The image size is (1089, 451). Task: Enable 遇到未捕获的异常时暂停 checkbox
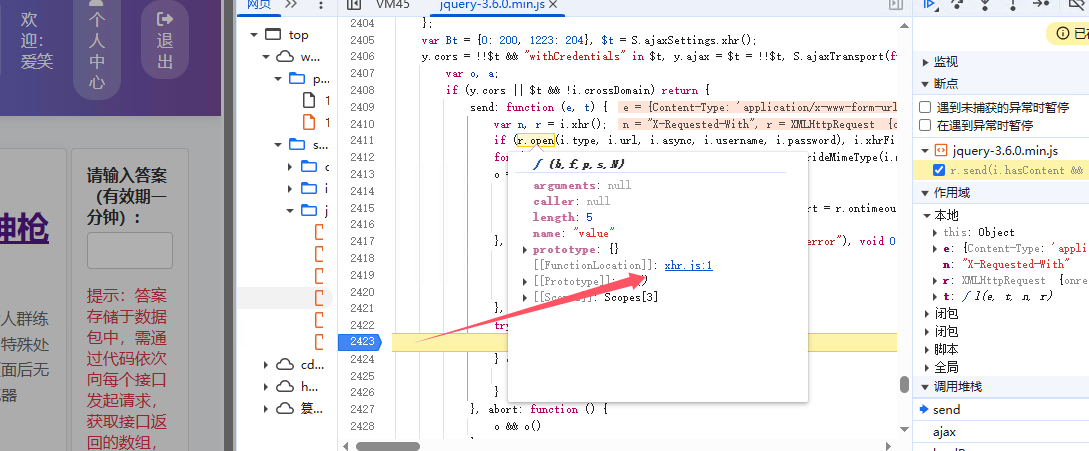coord(925,107)
